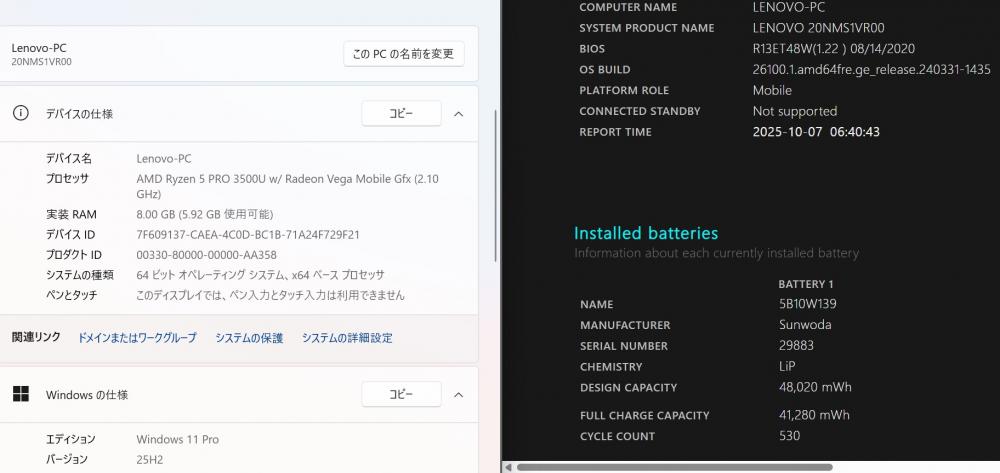Open the システムの詳細設定 link
The width and height of the screenshot is (1000, 473).
tap(347, 338)
